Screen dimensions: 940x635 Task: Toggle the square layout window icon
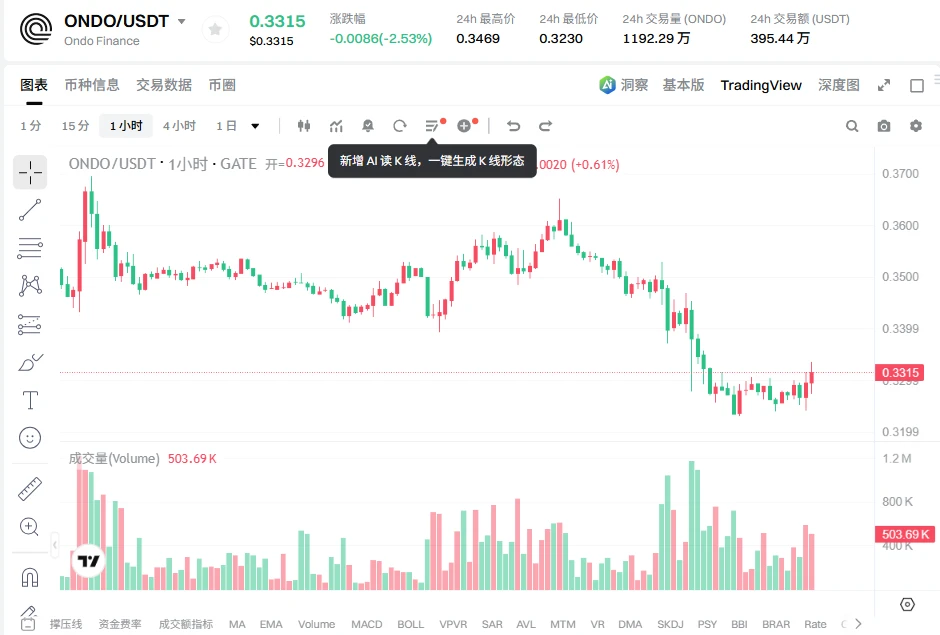click(917, 86)
